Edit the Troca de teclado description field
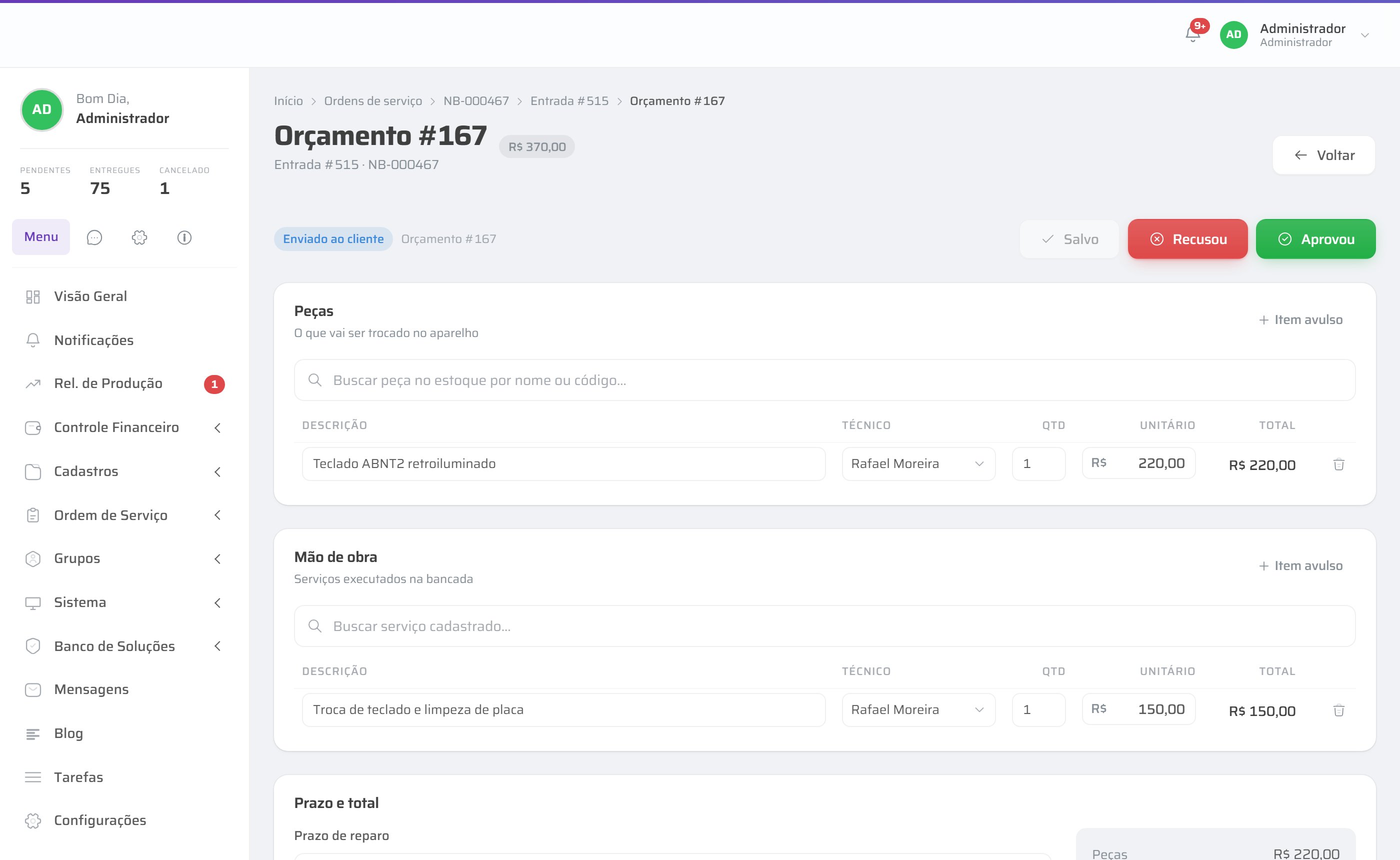This screenshot has width=1400, height=860. [563, 710]
